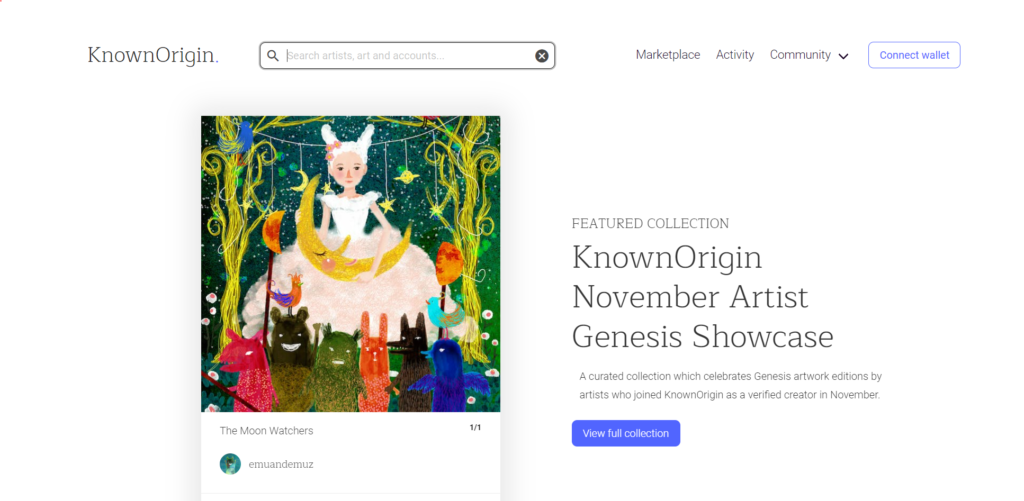Click The Moon Watchers title link
1024x501 pixels.
pos(266,430)
